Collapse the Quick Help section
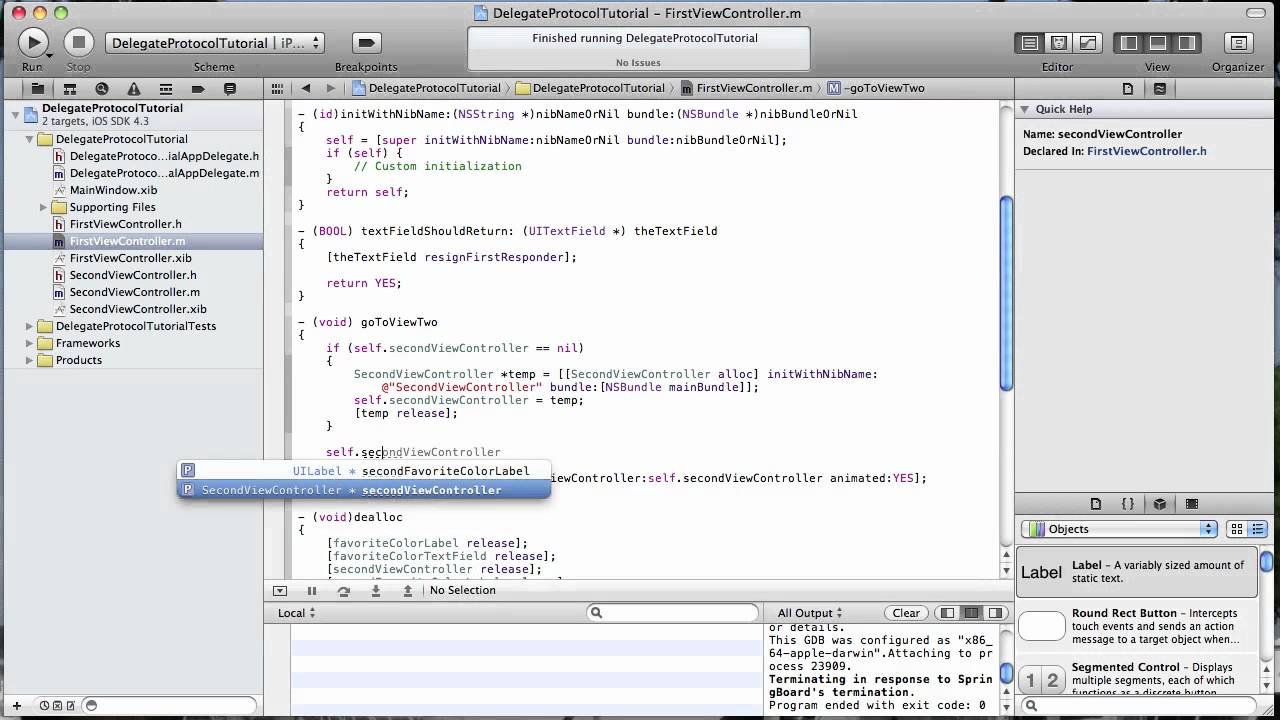 1024,109
